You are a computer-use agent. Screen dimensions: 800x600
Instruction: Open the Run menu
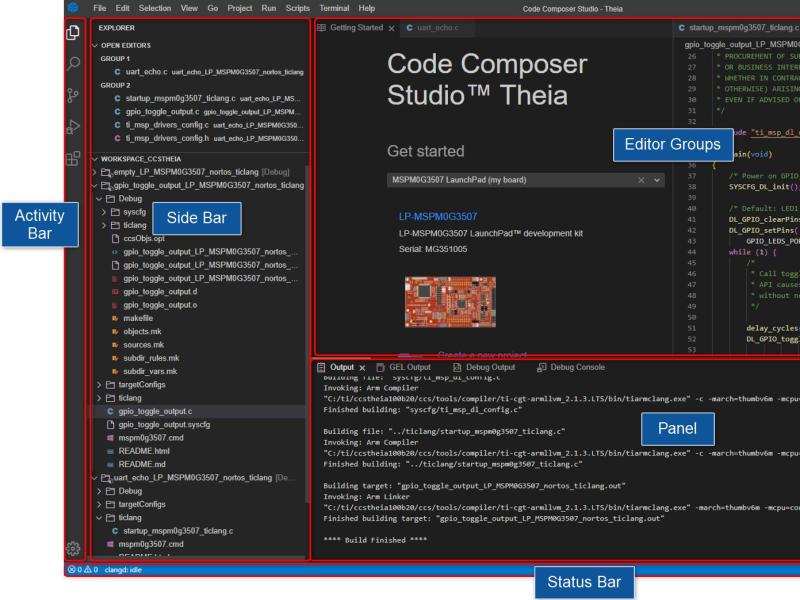268,8
